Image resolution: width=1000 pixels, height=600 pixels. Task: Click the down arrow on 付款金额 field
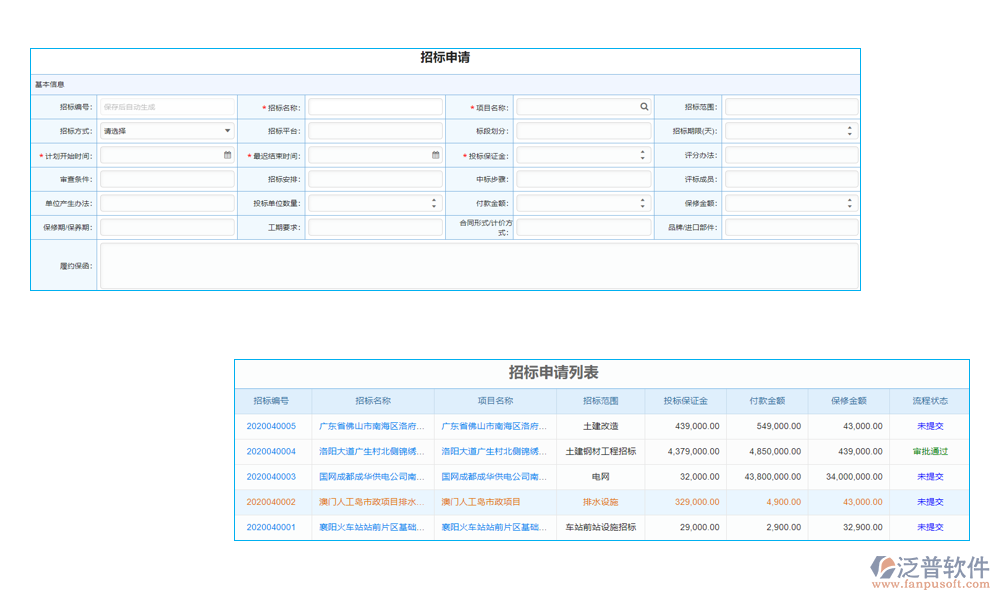click(643, 206)
